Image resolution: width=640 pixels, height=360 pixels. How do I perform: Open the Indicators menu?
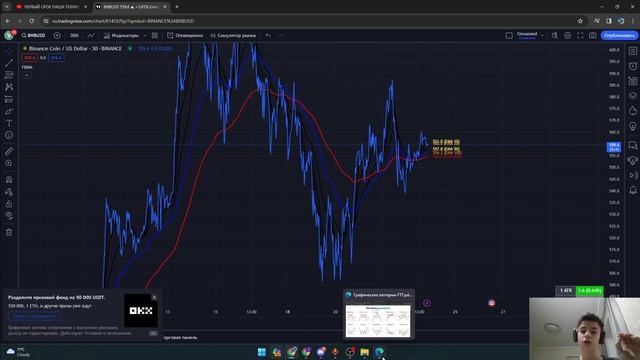click(x=121, y=36)
